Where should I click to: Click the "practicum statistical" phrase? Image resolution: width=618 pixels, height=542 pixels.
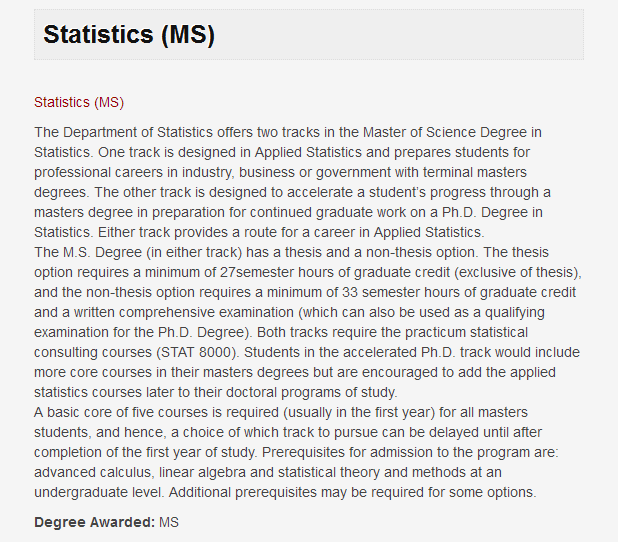(x=466, y=332)
